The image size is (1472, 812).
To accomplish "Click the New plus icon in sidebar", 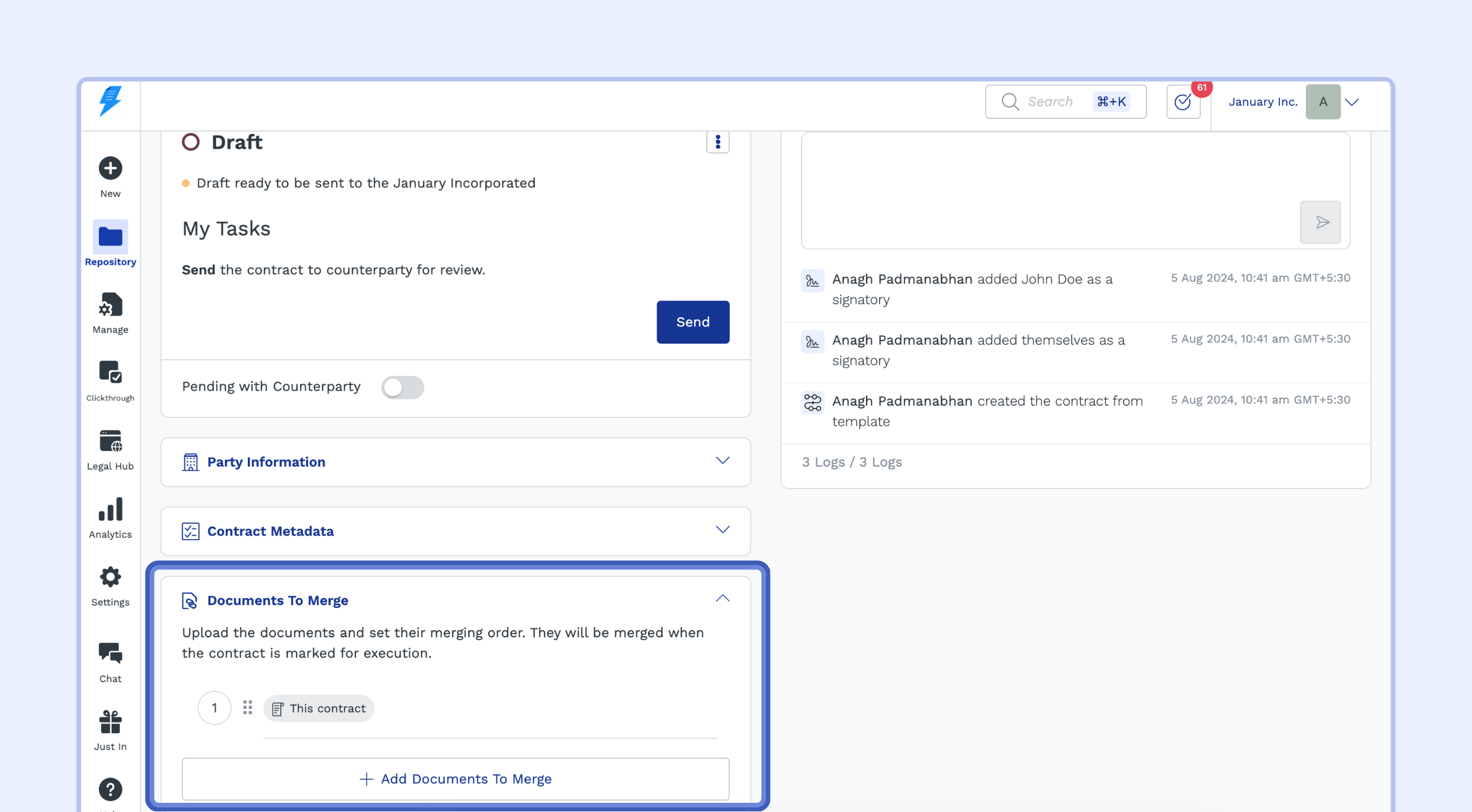I will pos(110,168).
